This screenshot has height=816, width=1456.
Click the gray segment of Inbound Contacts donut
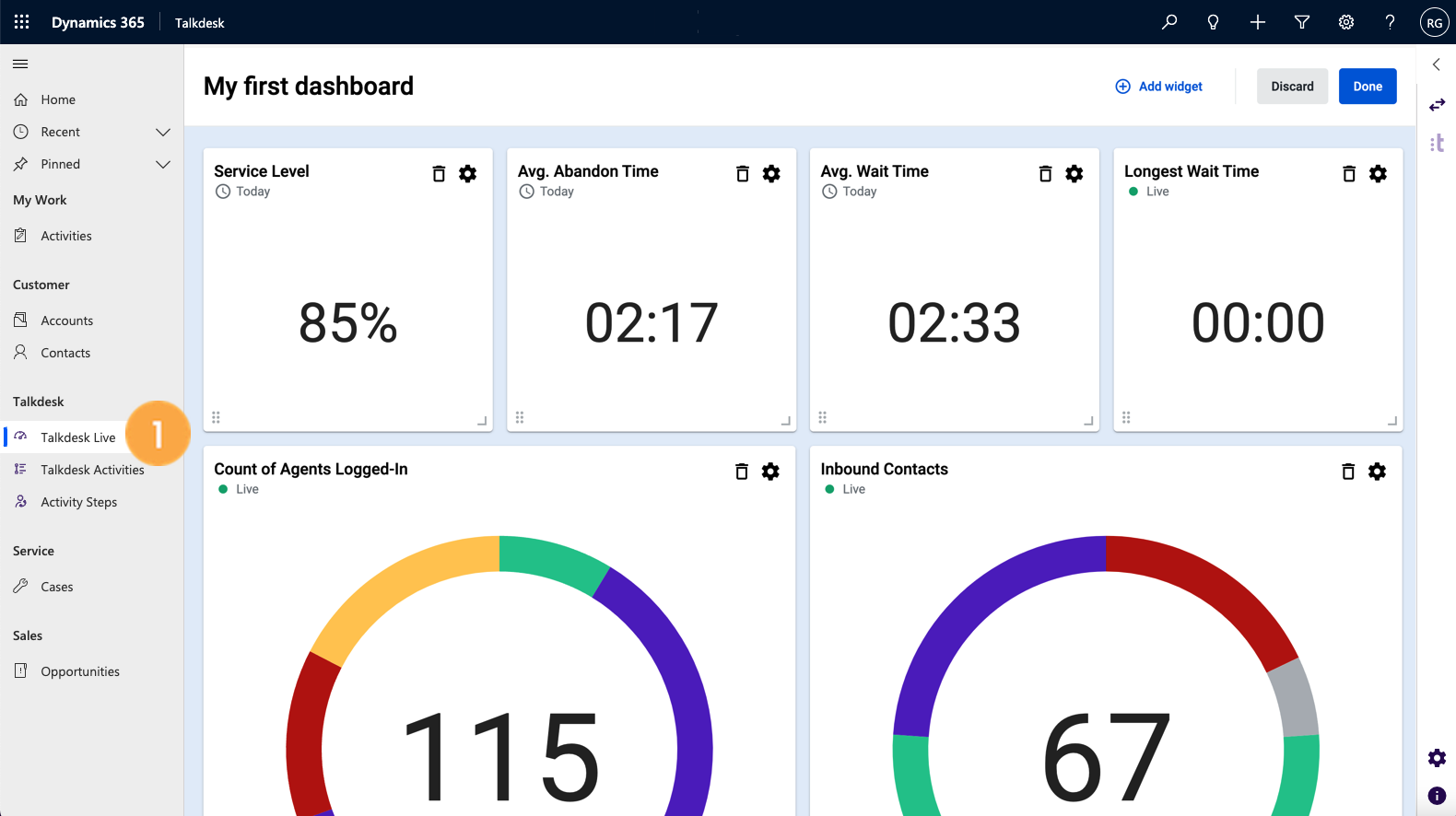(1295, 697)
